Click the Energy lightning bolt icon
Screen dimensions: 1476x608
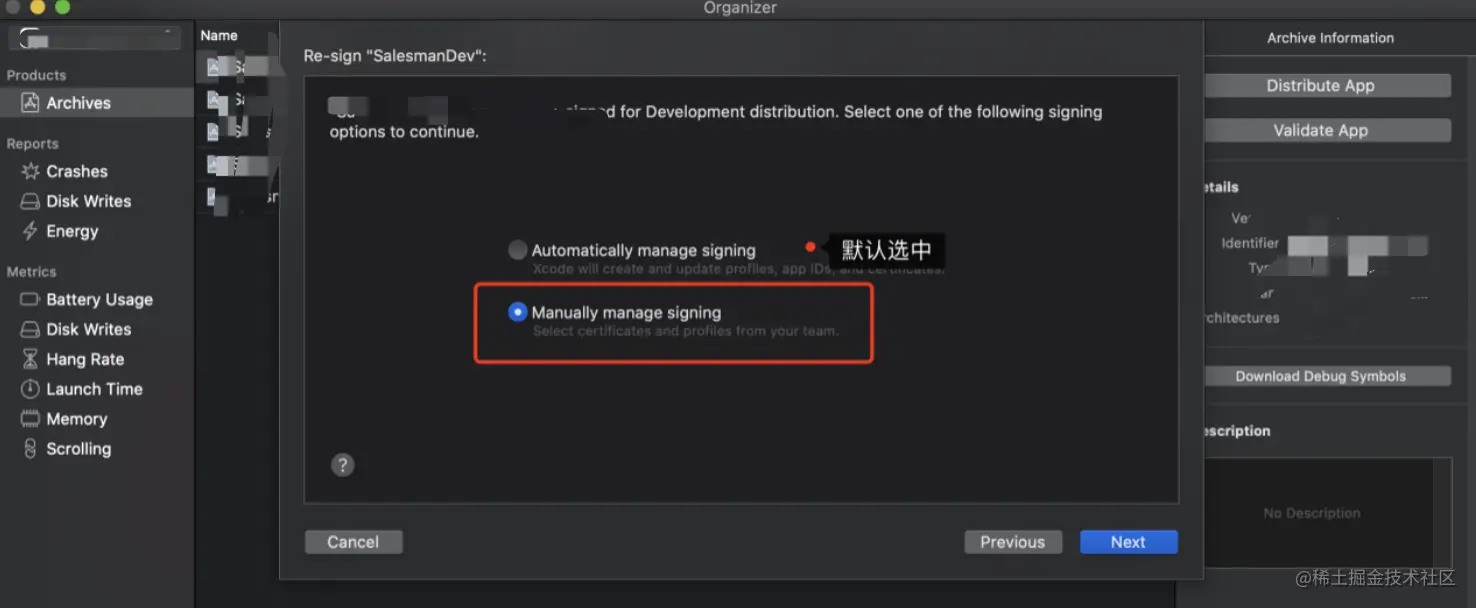point(30,232)
